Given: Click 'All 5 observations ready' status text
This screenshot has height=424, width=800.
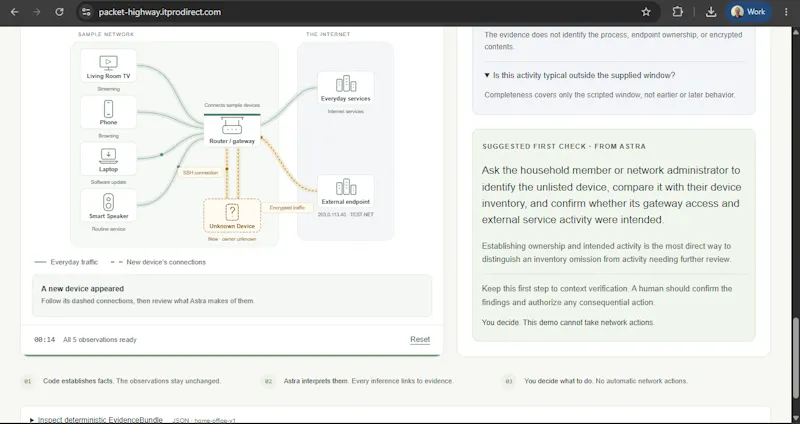Looking at the screenshot, I should [100, 340].
